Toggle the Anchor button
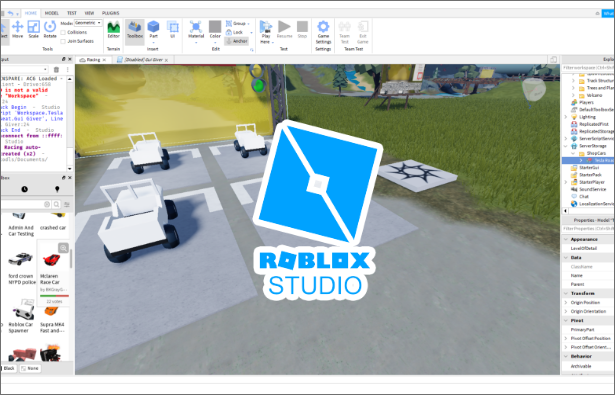 click(x=237, y=41)
